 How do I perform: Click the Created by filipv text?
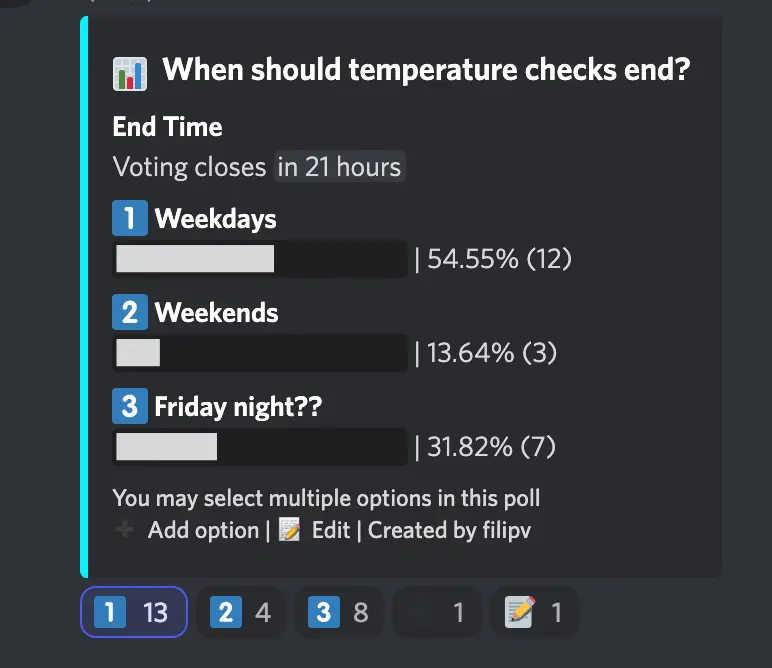point(449,530)
